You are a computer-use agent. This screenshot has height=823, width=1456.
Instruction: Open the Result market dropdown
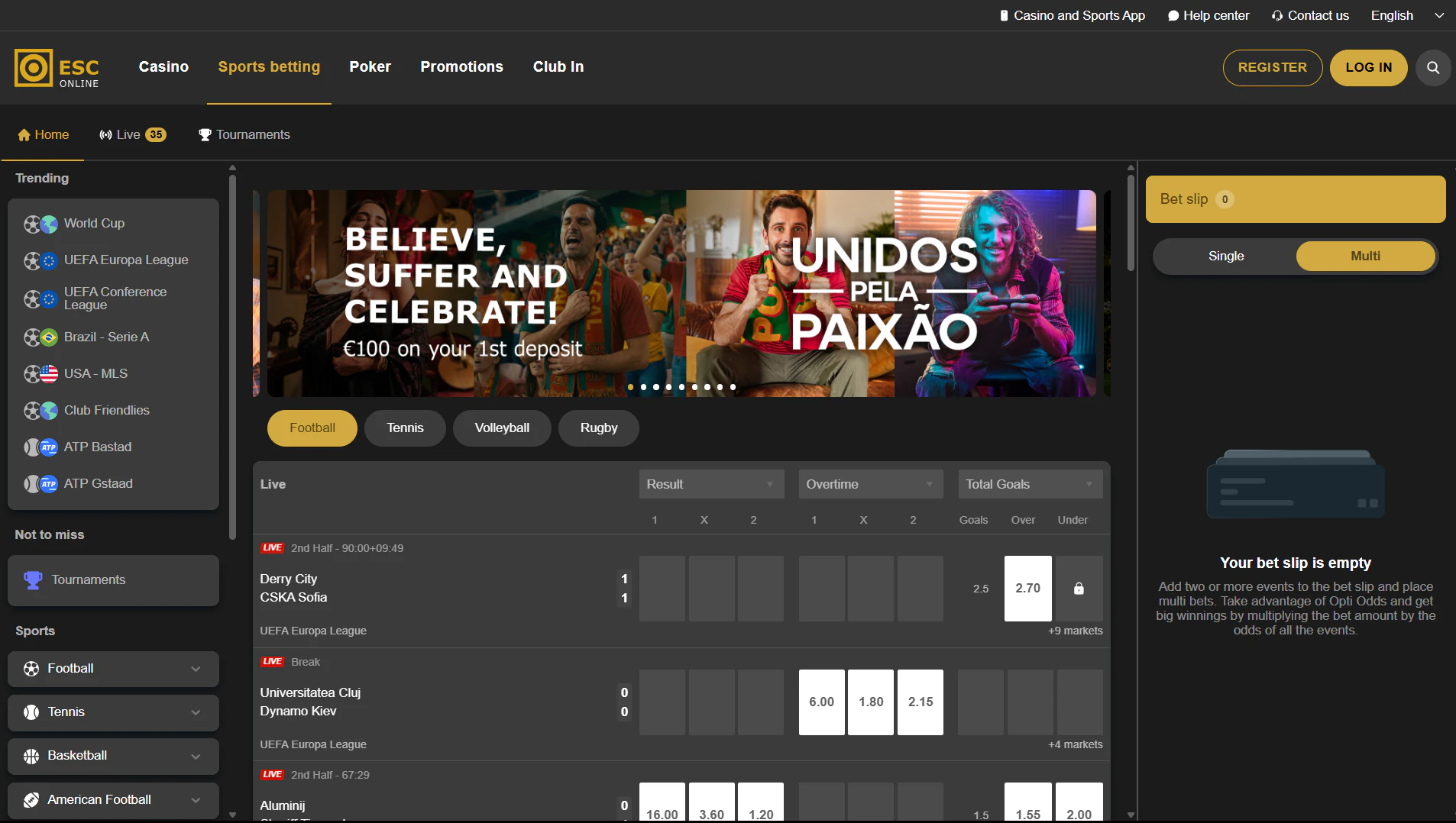711,485
